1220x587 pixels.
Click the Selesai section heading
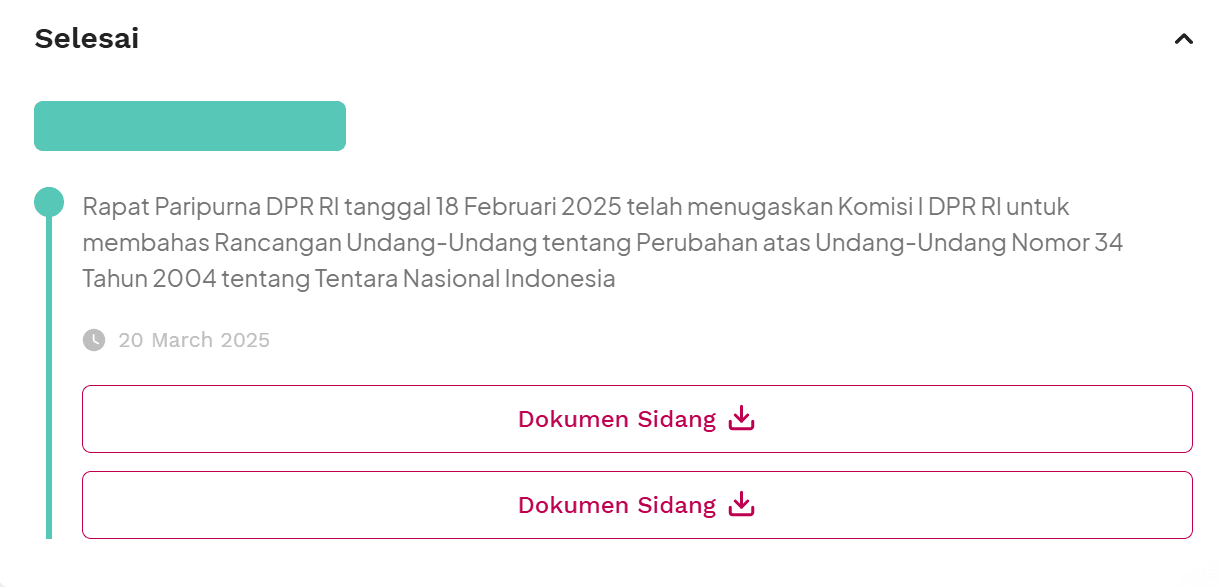point(87,39)
